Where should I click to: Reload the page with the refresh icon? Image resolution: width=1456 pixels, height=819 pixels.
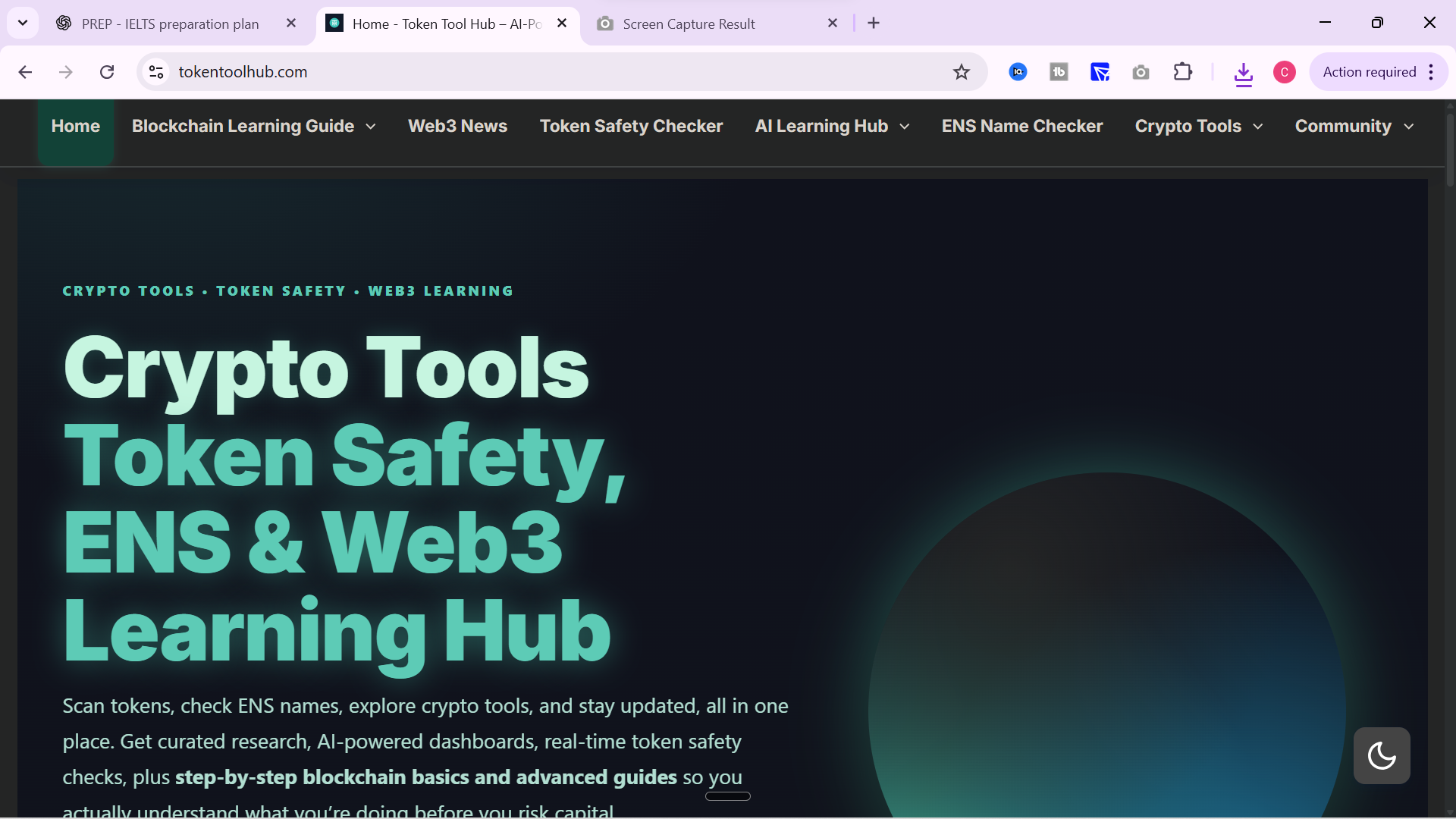pos(107,71)
